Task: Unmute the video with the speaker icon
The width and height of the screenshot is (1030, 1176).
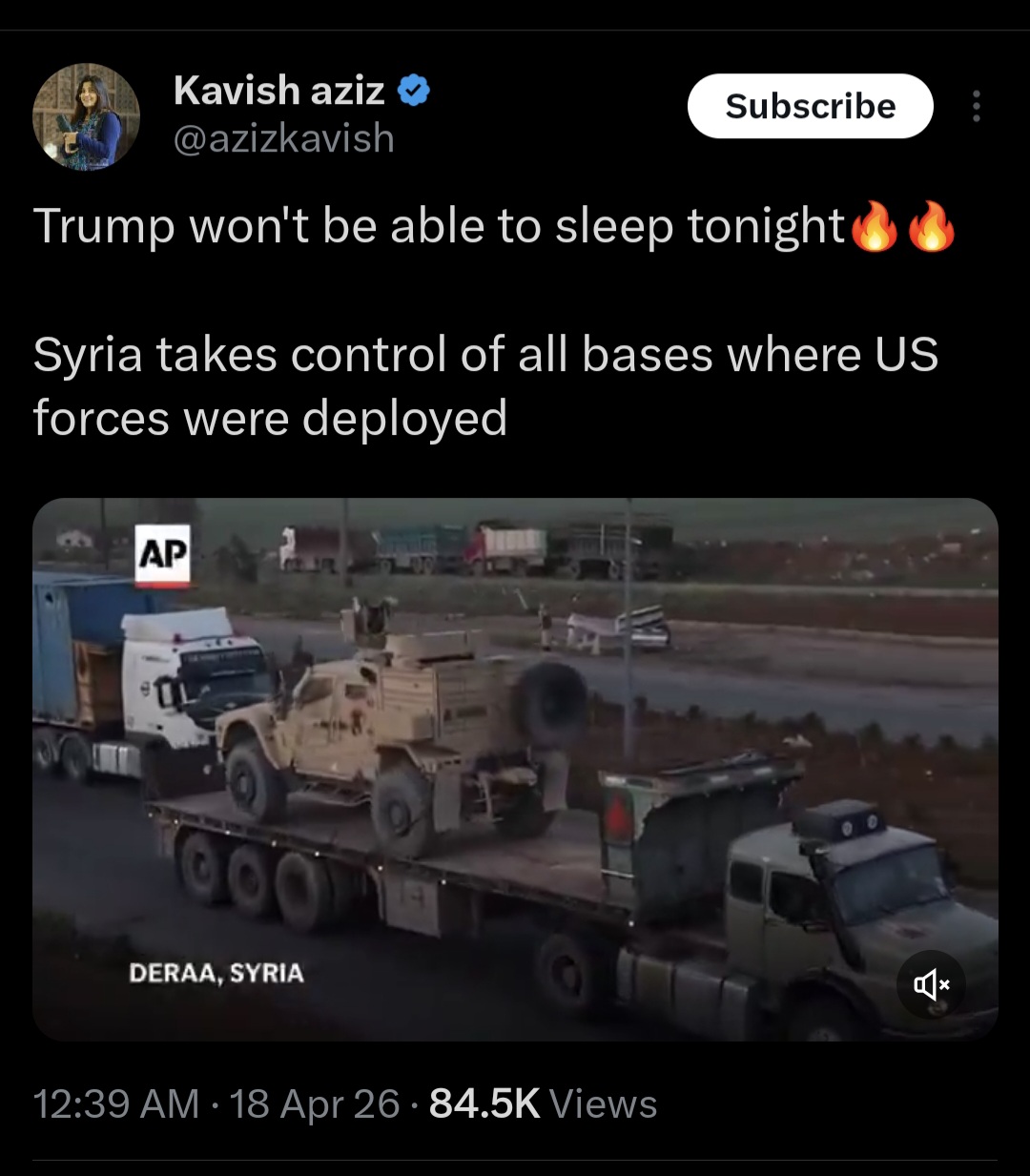Action: click(931, 983)
